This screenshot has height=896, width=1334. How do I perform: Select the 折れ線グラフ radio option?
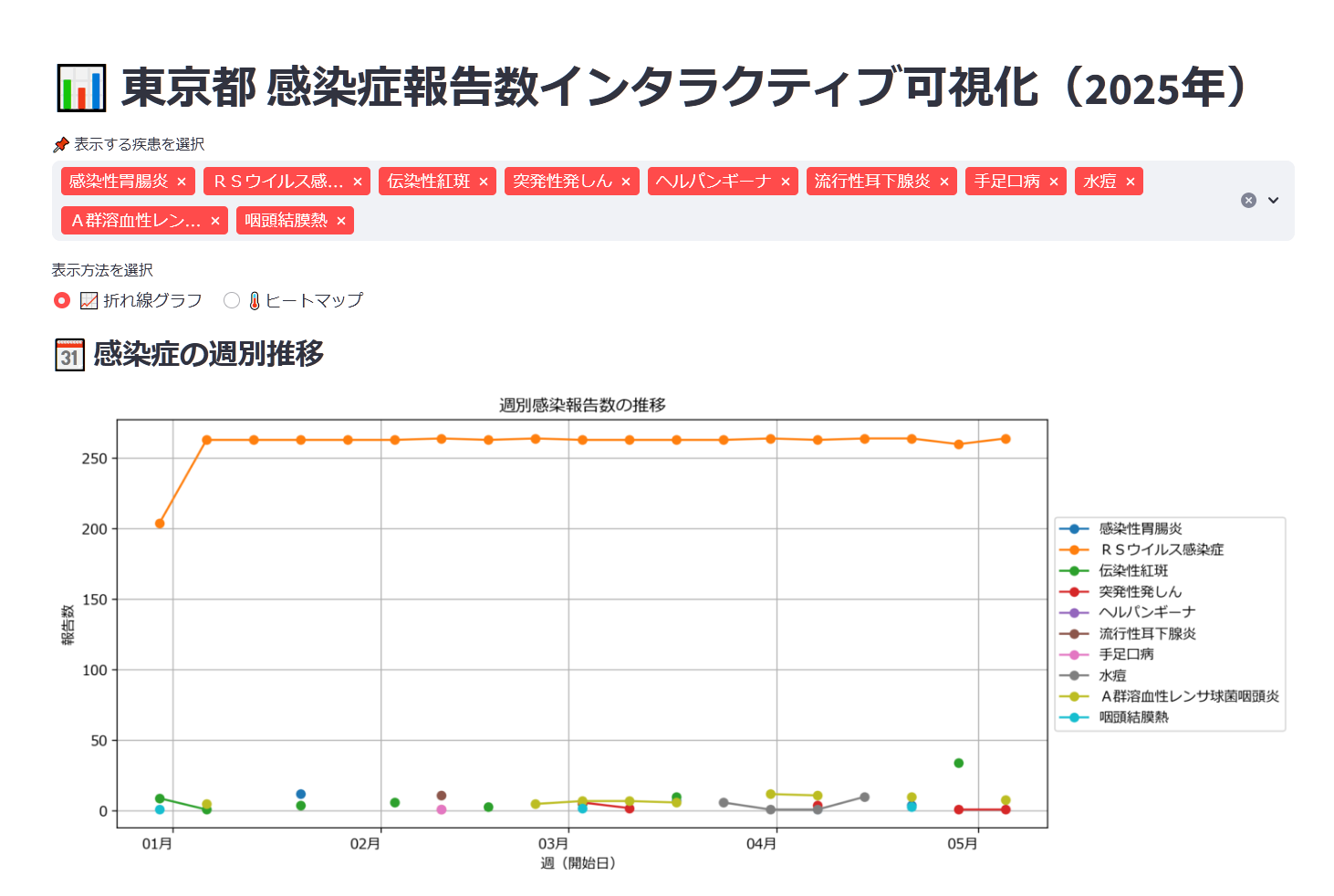point(62,300)
